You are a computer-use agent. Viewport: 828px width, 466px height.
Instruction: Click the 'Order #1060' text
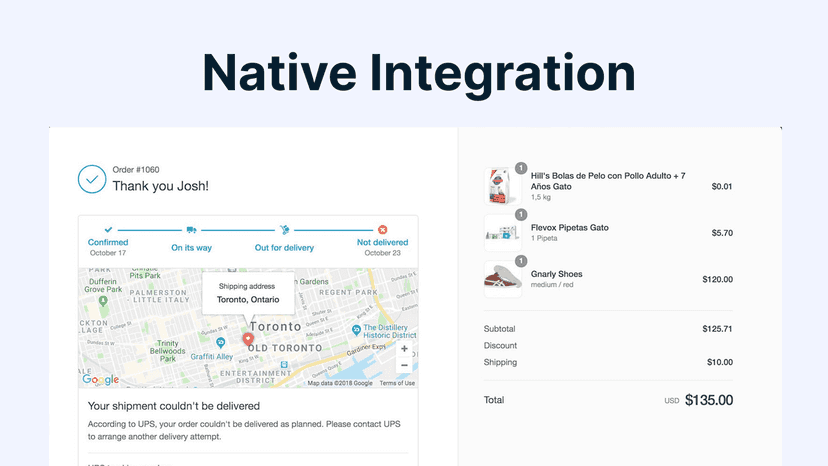tap(136, 170)
